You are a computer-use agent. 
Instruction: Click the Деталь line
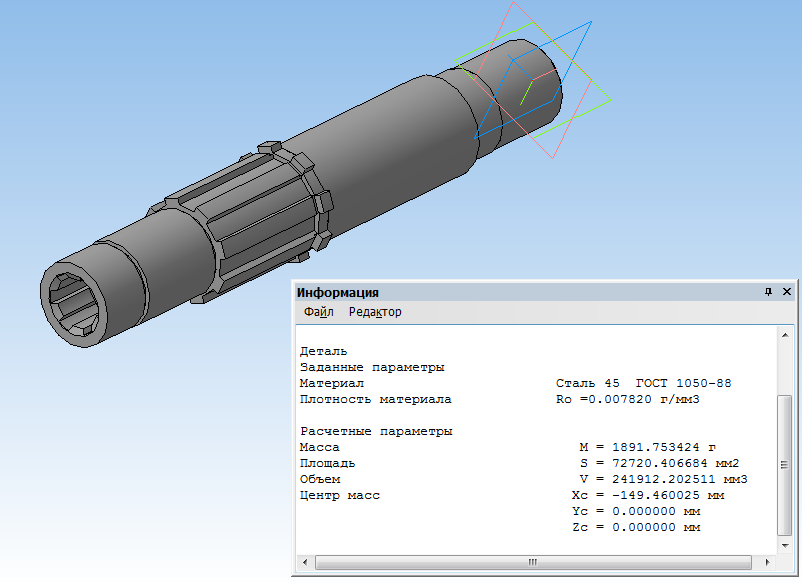(323, 351)
